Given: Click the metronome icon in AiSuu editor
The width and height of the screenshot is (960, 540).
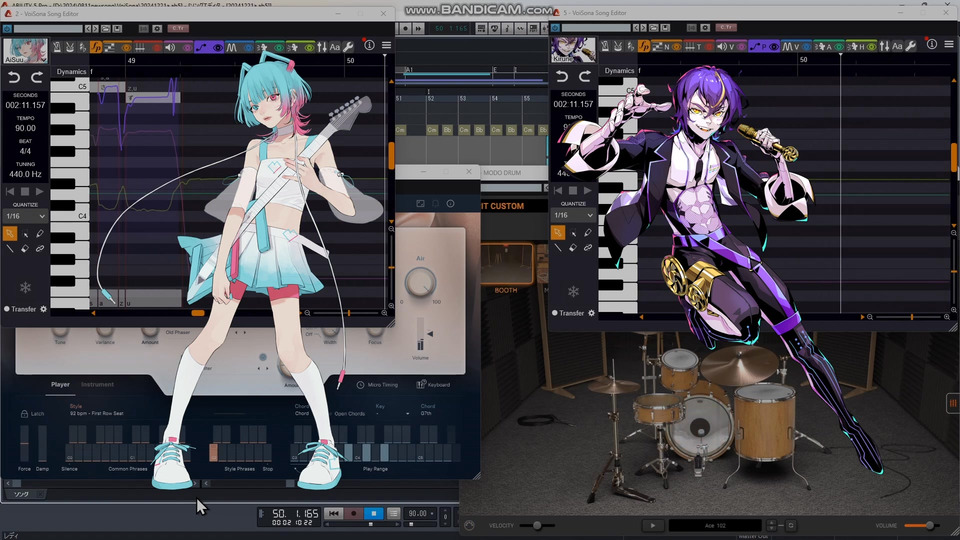Looking at the screenshot, I should click(56, 46).
